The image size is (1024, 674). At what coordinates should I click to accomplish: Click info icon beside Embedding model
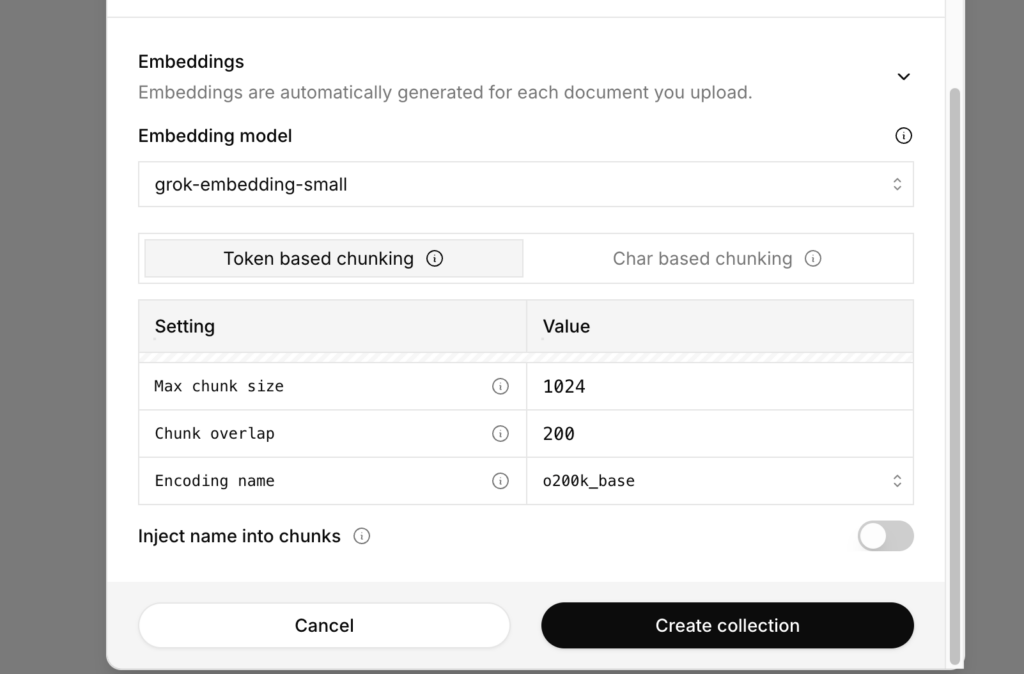(903, 136)
